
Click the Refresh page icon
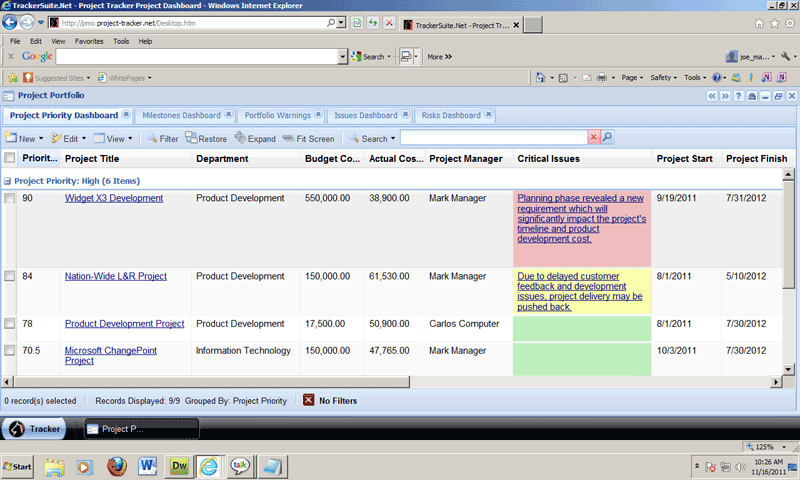(x=373, y=23)
